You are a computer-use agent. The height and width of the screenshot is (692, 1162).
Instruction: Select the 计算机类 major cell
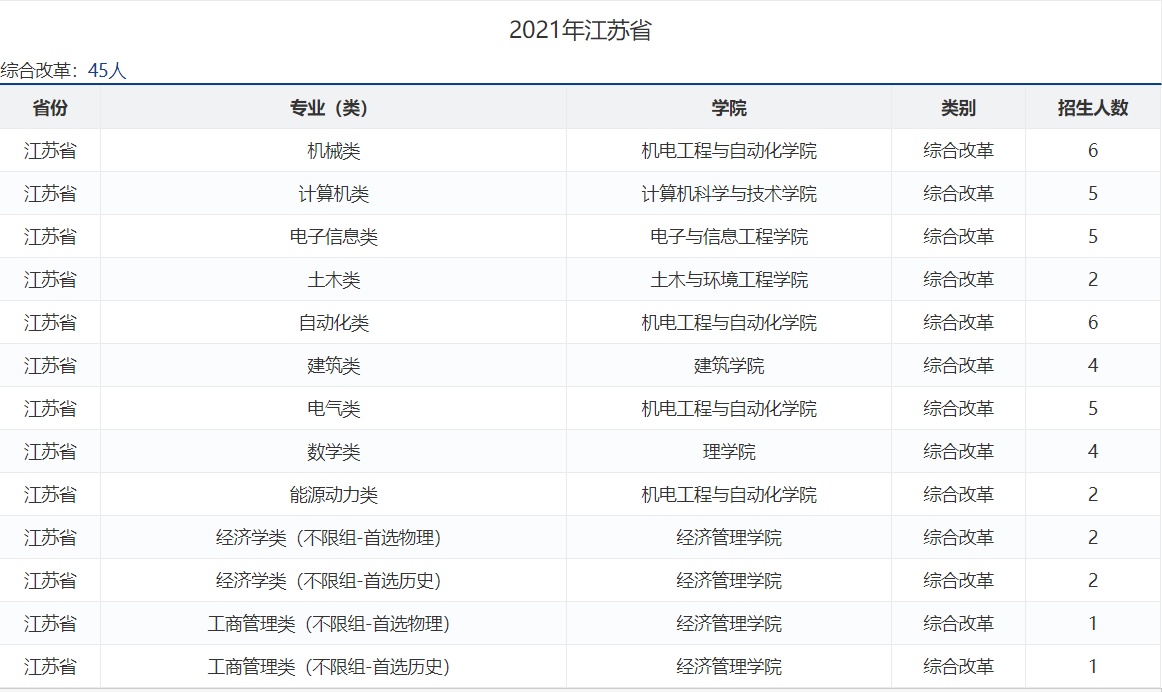[x=333, y=194]
